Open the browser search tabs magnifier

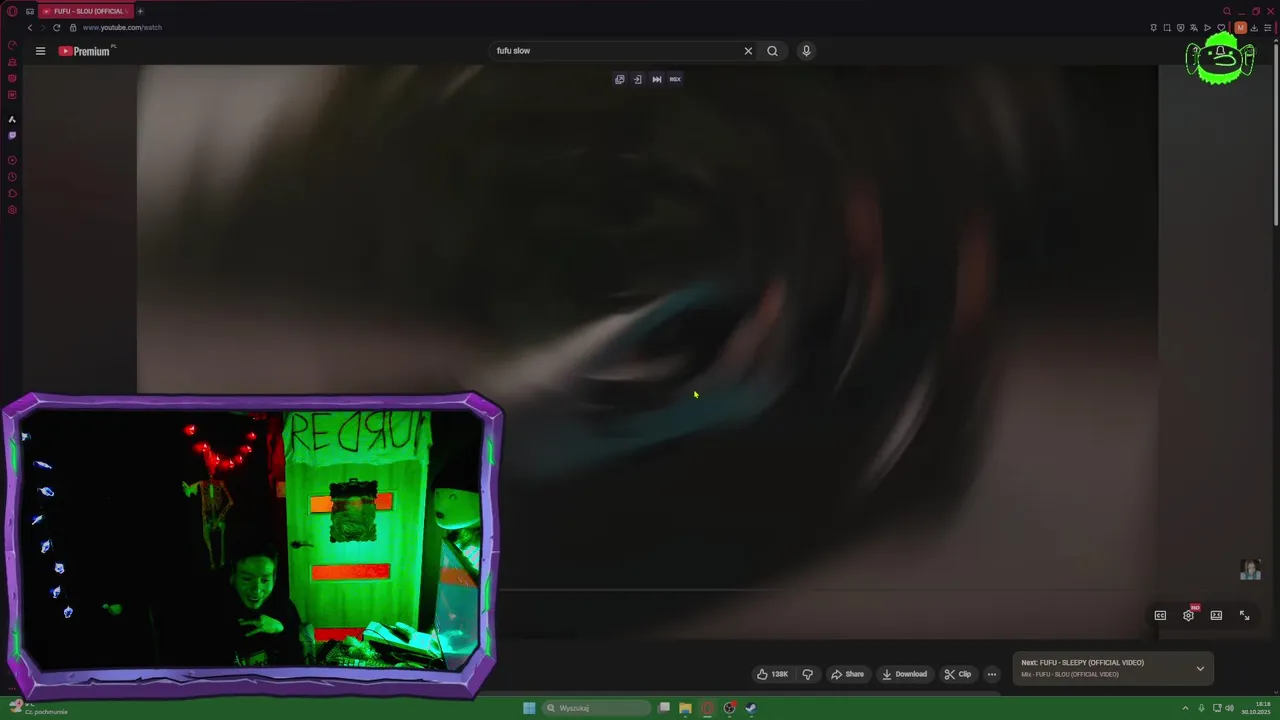coord(1227,11)
